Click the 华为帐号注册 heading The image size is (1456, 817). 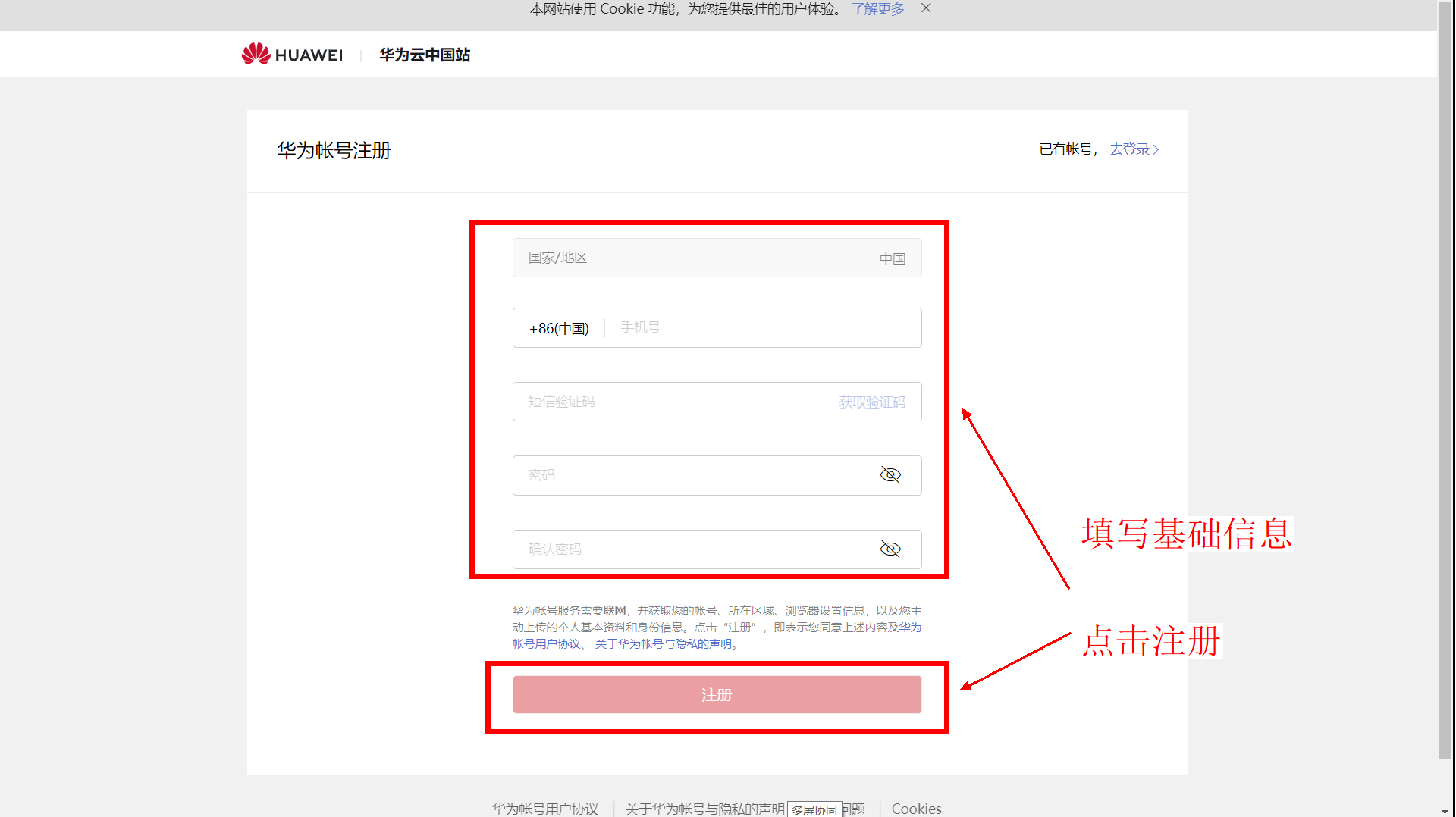tap(334, 150)
